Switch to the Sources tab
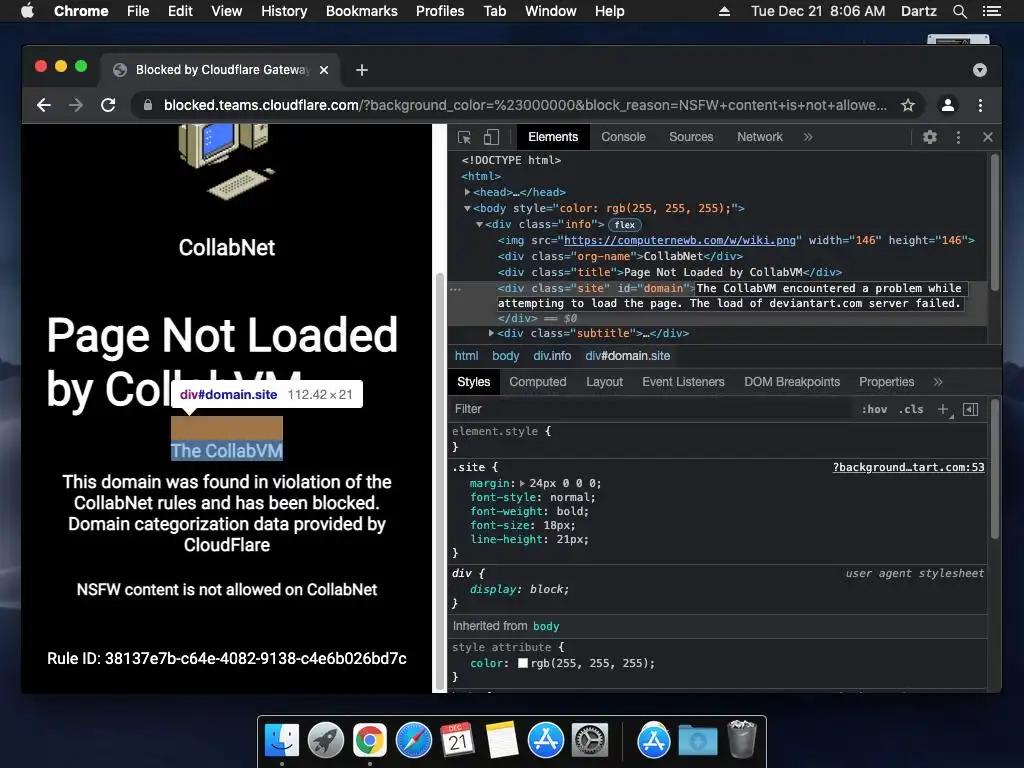 [691, 137]
